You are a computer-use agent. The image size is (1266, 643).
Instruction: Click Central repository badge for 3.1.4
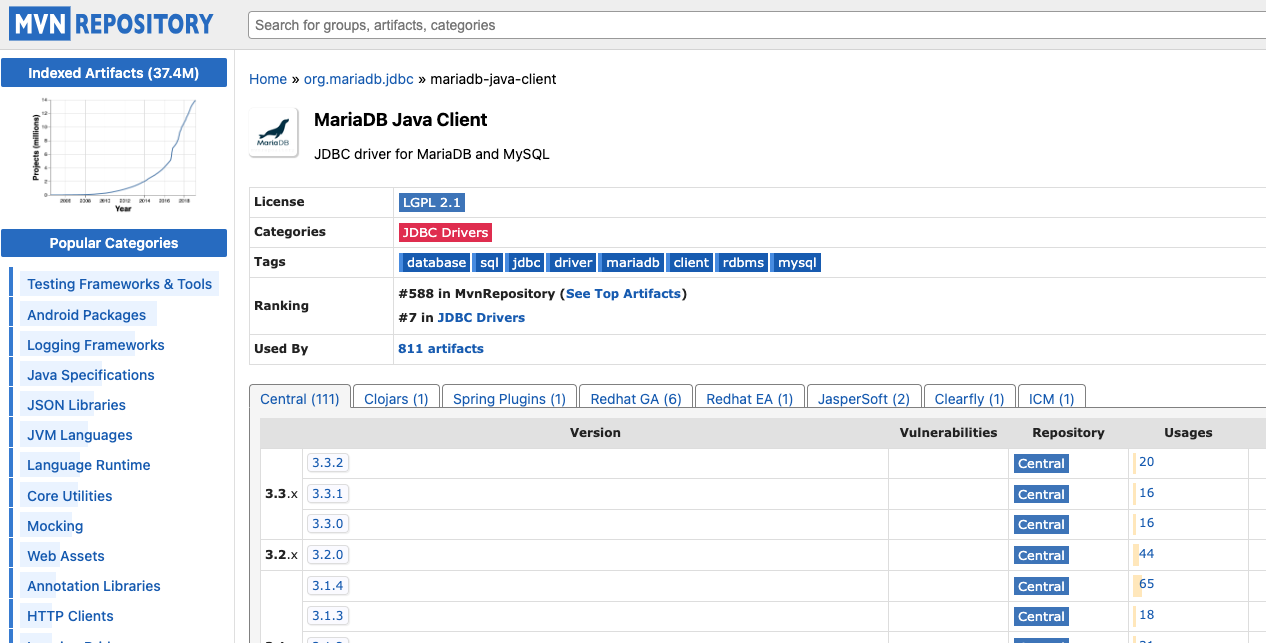[1041, 587]
